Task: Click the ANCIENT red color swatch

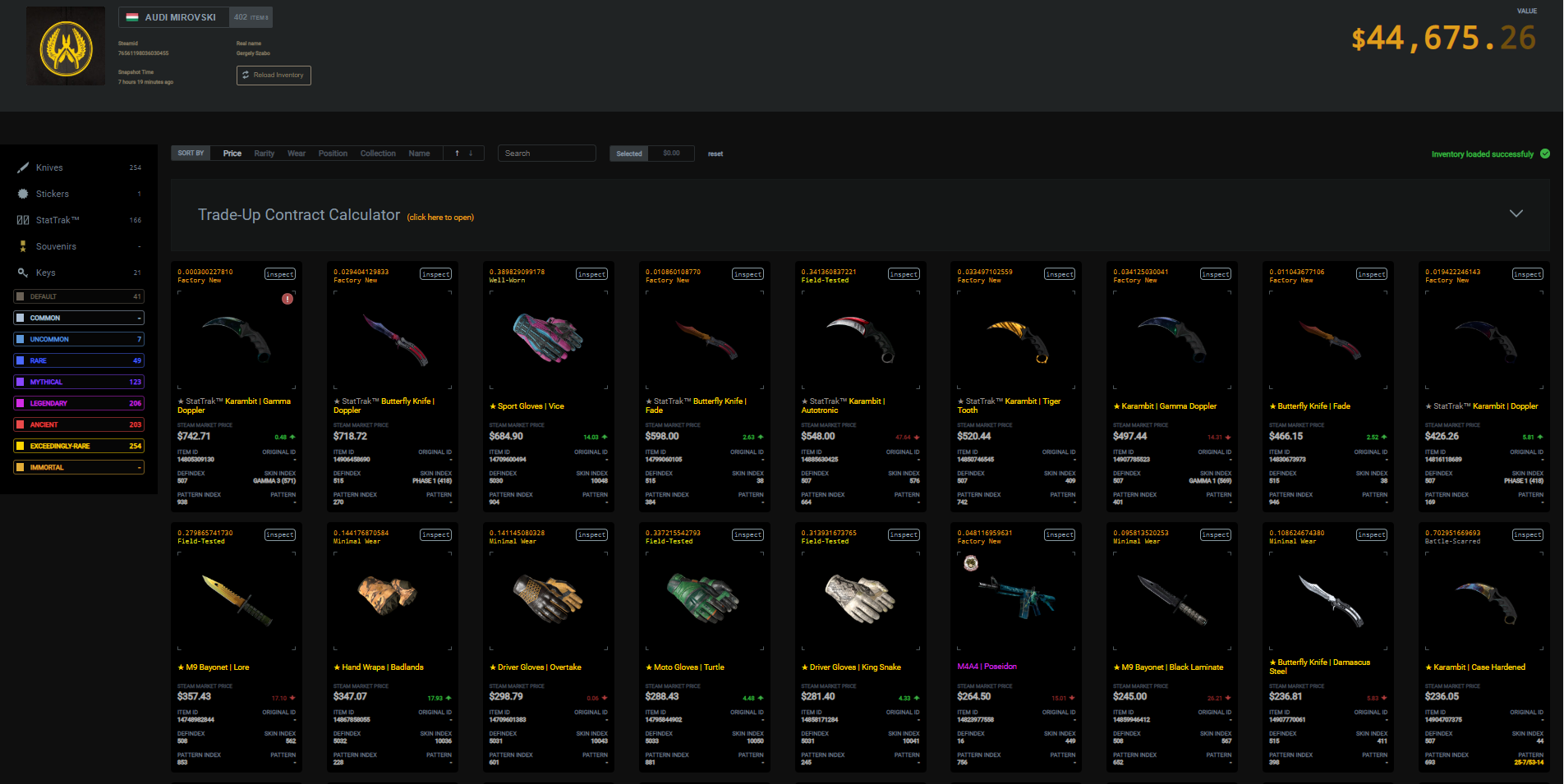Action: [21, 424]
